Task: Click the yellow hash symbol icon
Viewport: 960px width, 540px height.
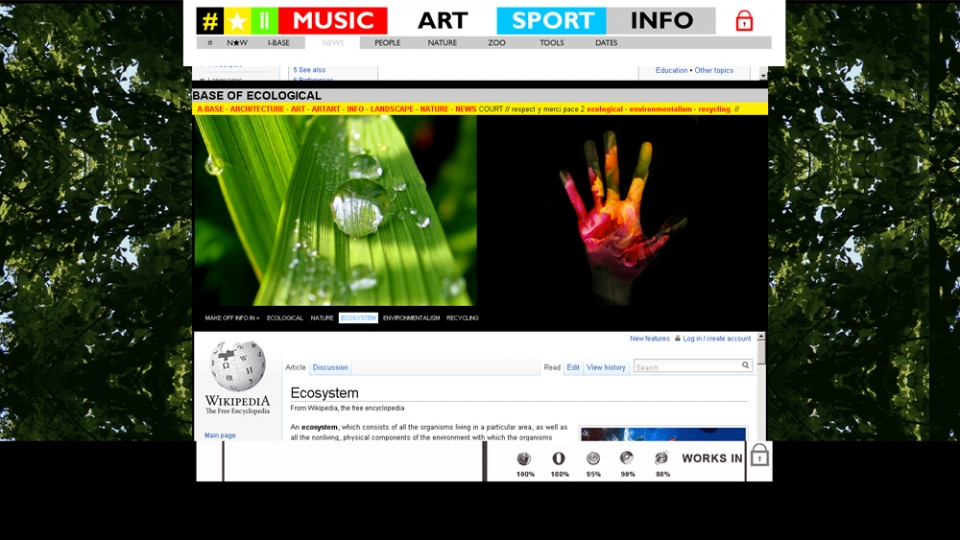Action: point(210,21)
